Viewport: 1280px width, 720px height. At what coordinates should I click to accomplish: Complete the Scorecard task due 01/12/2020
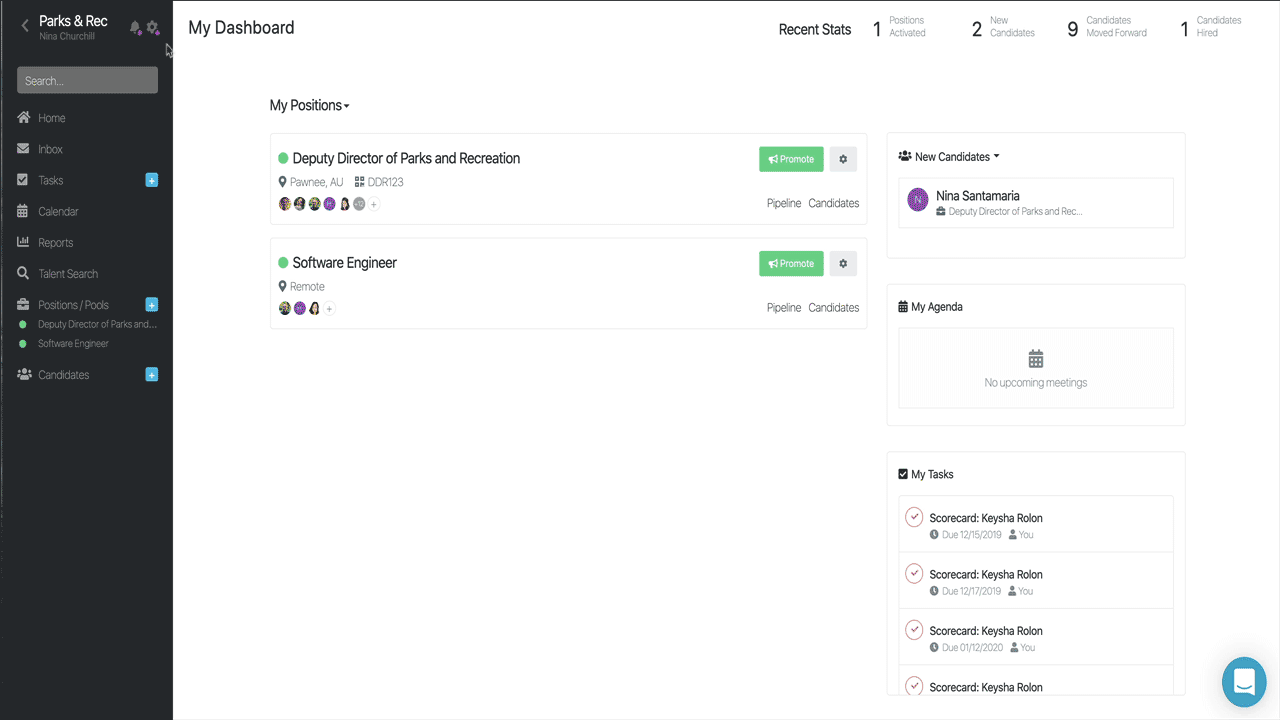[914, 629]
